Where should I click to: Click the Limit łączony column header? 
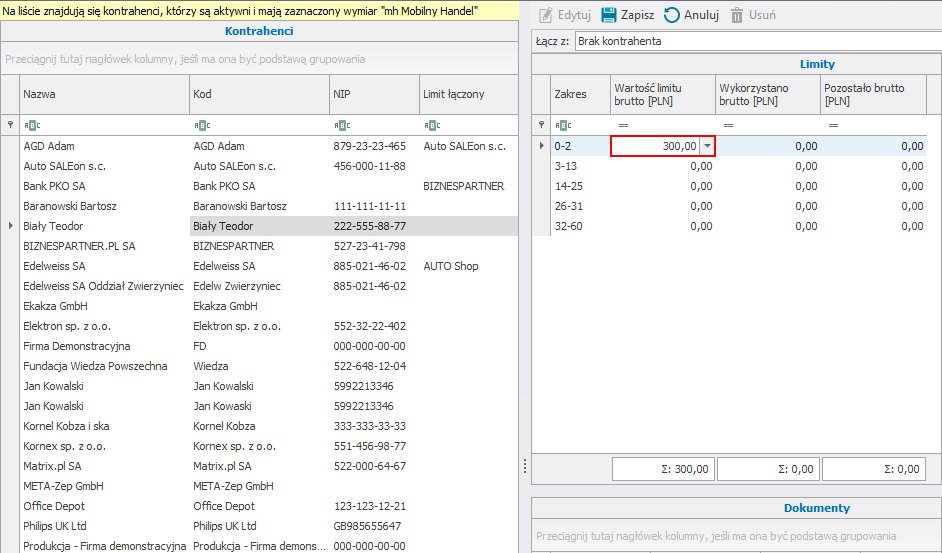click(x=466, y=94)
